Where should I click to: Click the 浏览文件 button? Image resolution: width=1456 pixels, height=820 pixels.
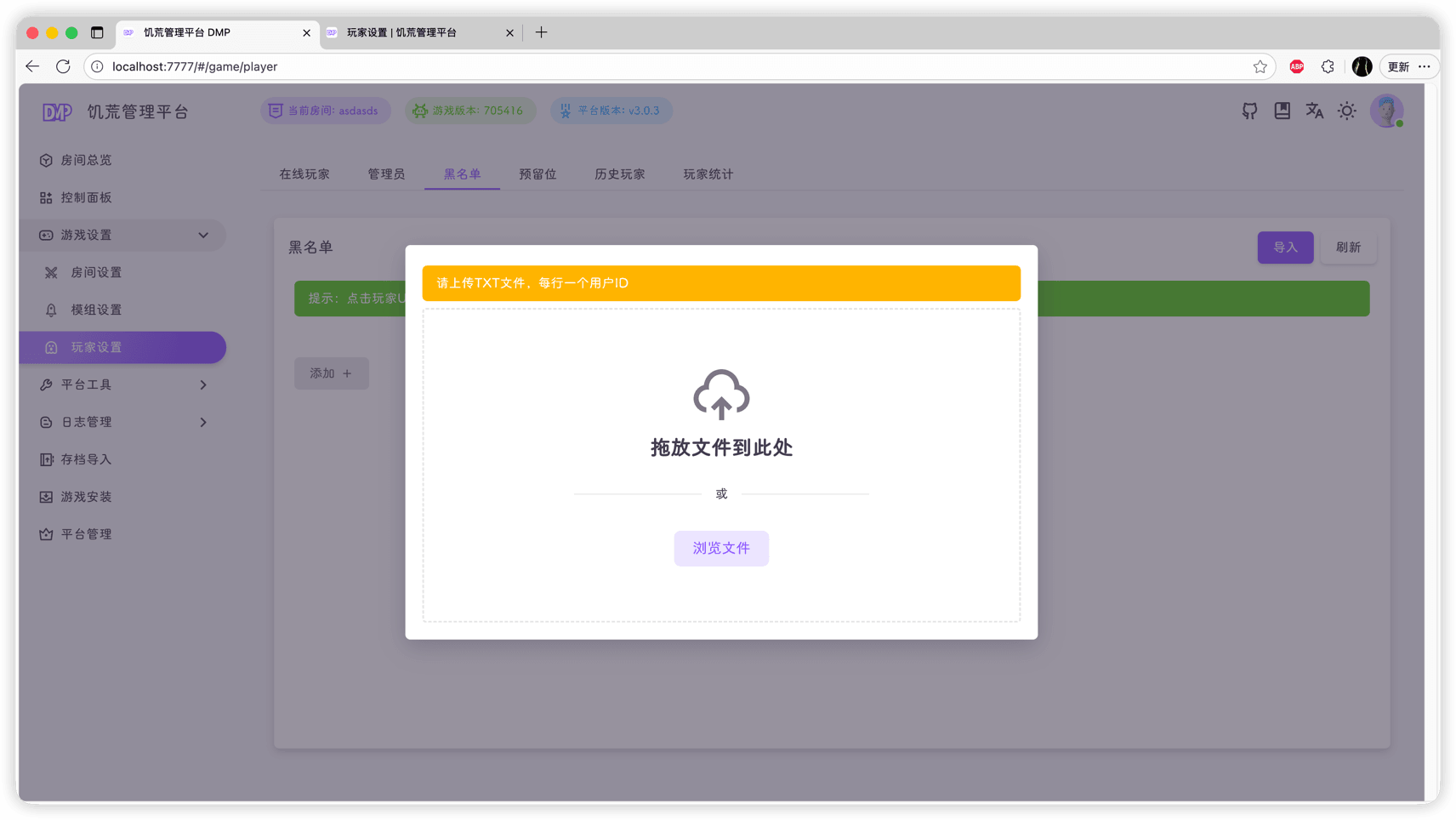(x=720, y=548)
